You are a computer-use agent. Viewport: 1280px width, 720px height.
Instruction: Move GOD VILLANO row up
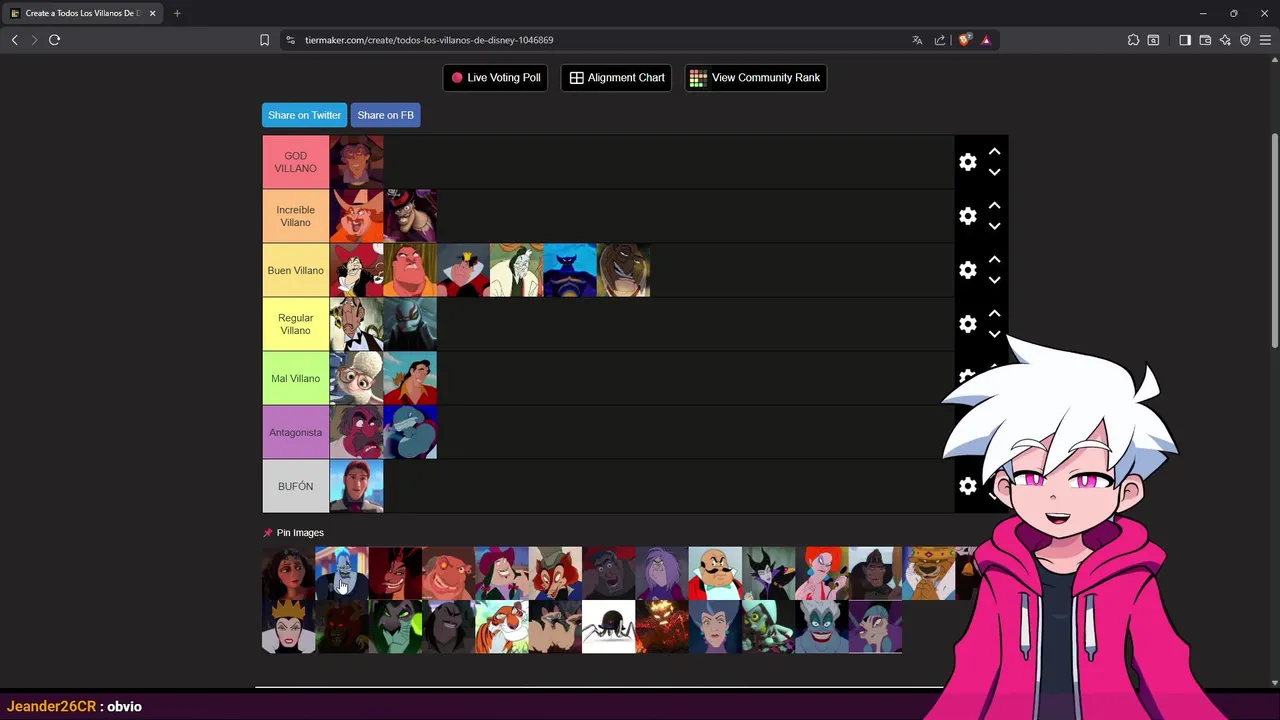pyautogui.click(x=994, y=152)
